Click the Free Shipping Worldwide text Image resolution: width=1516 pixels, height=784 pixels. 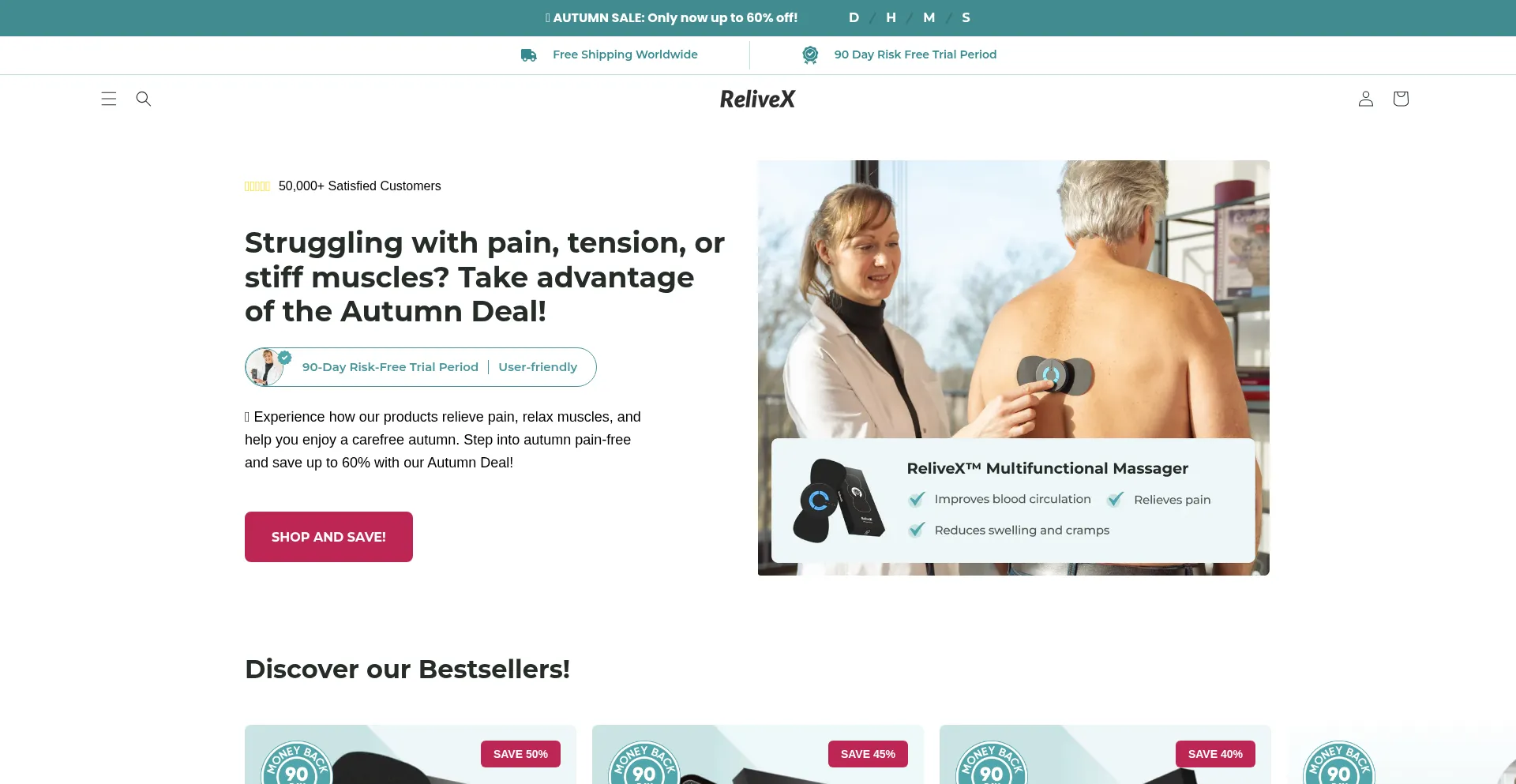[625, 54]
